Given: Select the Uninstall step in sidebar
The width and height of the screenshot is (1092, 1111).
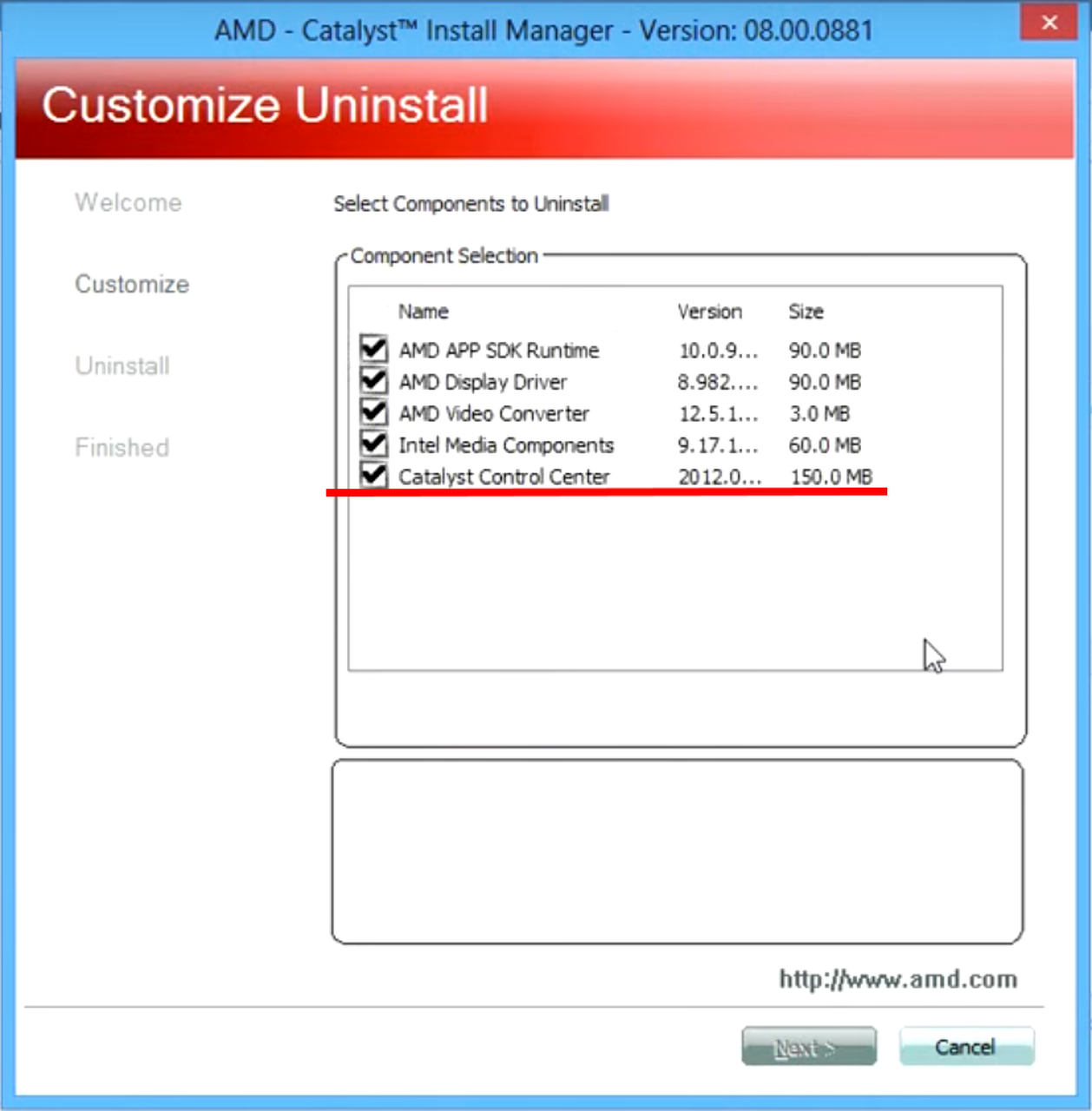Looking at the screenshot, I should (122, 365).
